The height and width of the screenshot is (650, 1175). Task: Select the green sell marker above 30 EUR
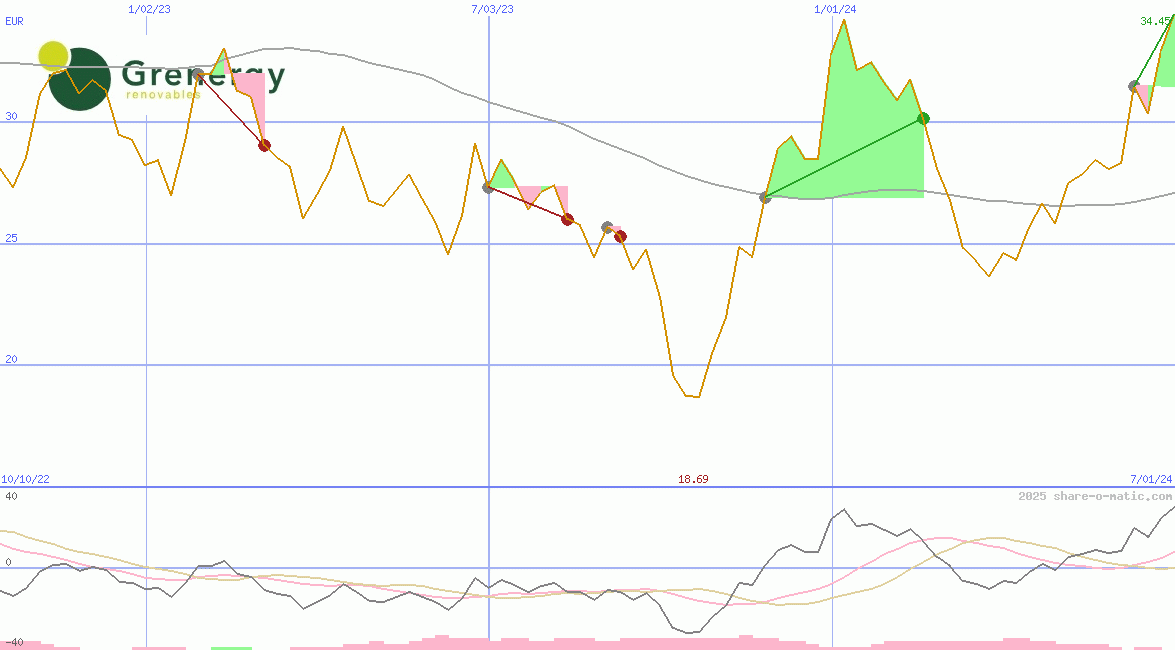(923, 118)
